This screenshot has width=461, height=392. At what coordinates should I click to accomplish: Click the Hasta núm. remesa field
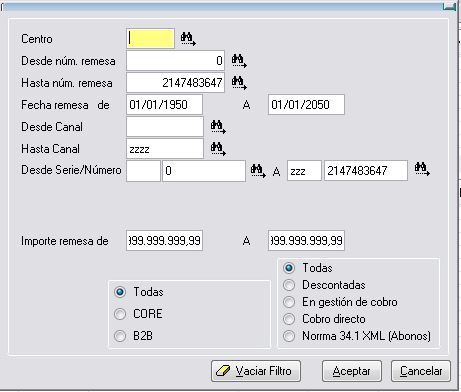pos(176,83)
